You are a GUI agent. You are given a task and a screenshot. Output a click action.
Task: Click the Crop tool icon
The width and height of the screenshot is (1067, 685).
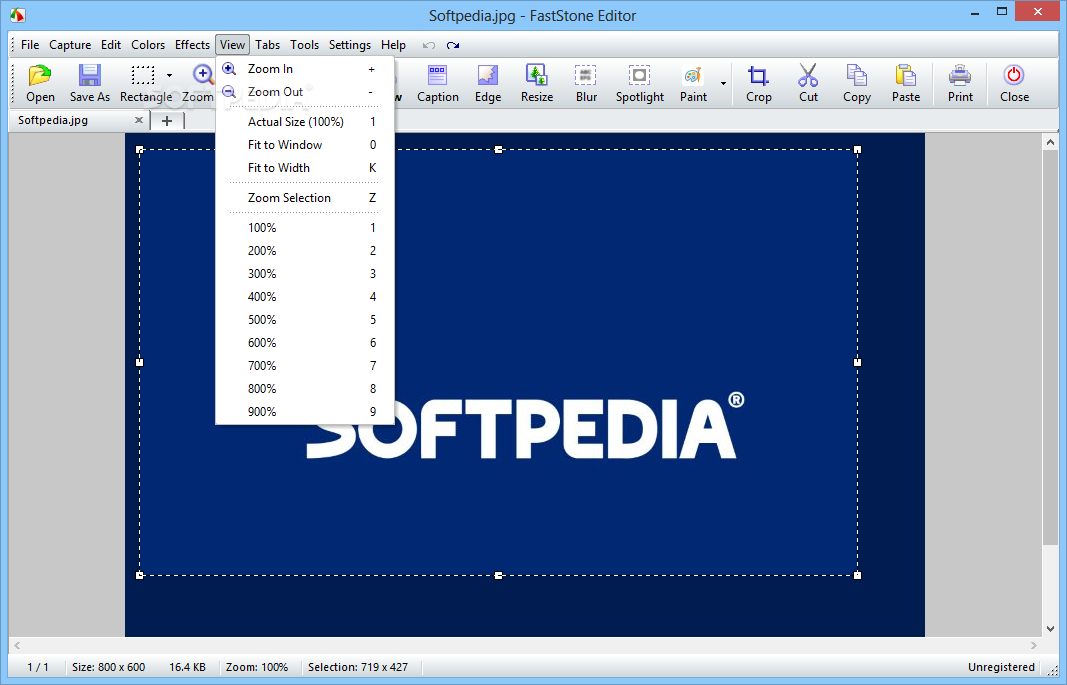point(758,75)
